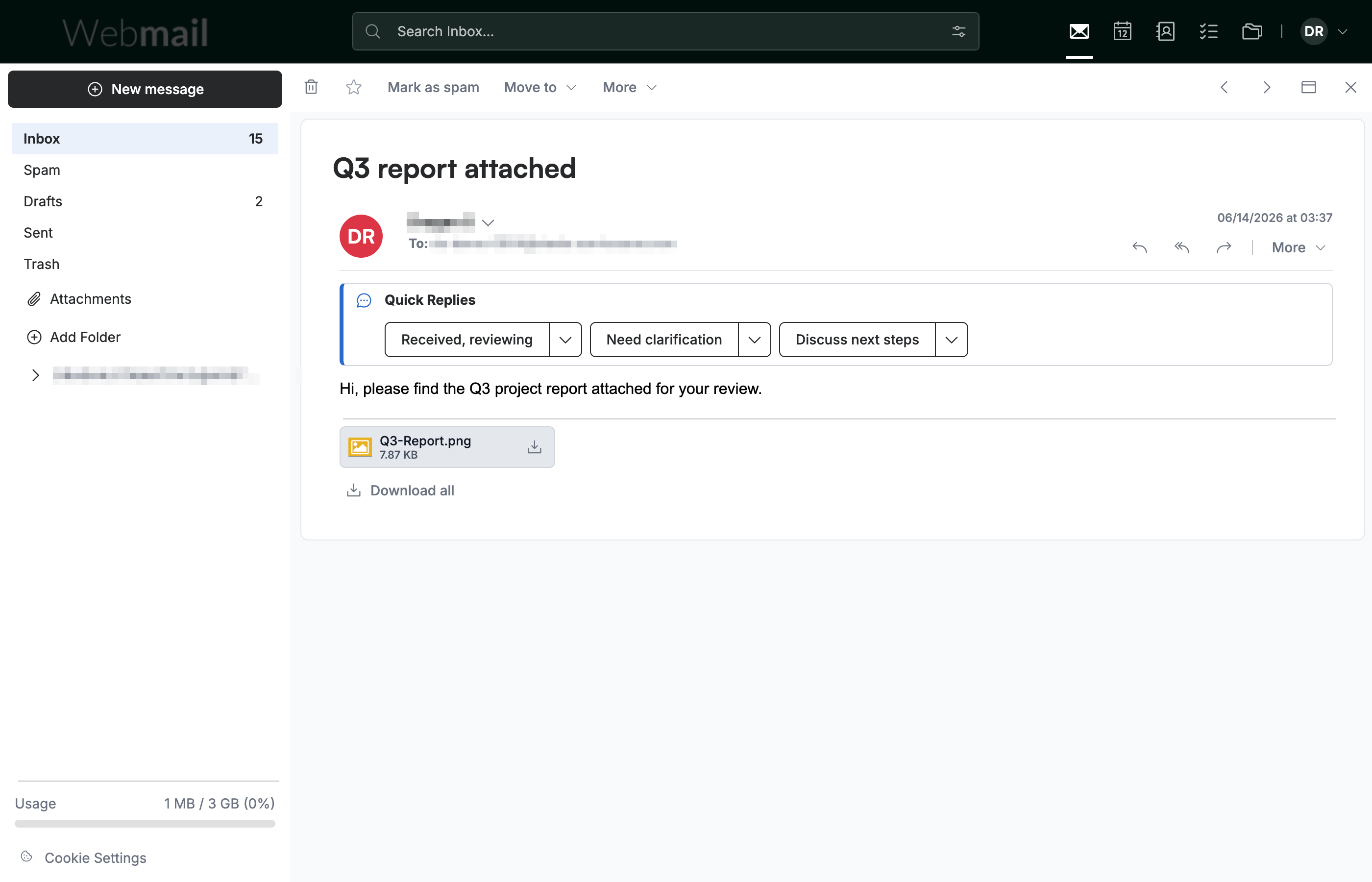The image size is (1372, 882).
Task: Open the Contacts icon in top bar
Action: click(1165, 31)
